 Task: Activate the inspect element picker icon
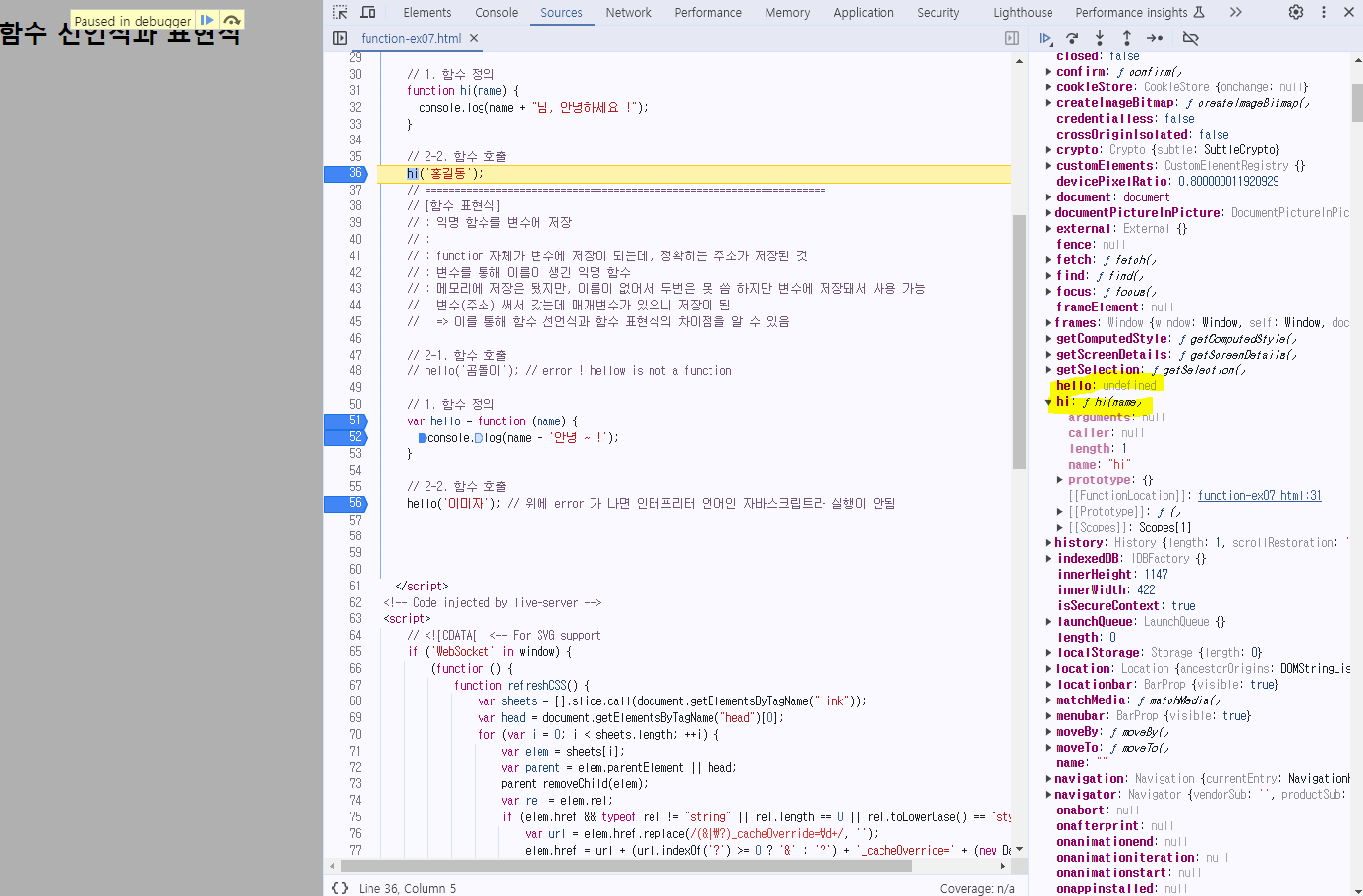pos(340,12)
